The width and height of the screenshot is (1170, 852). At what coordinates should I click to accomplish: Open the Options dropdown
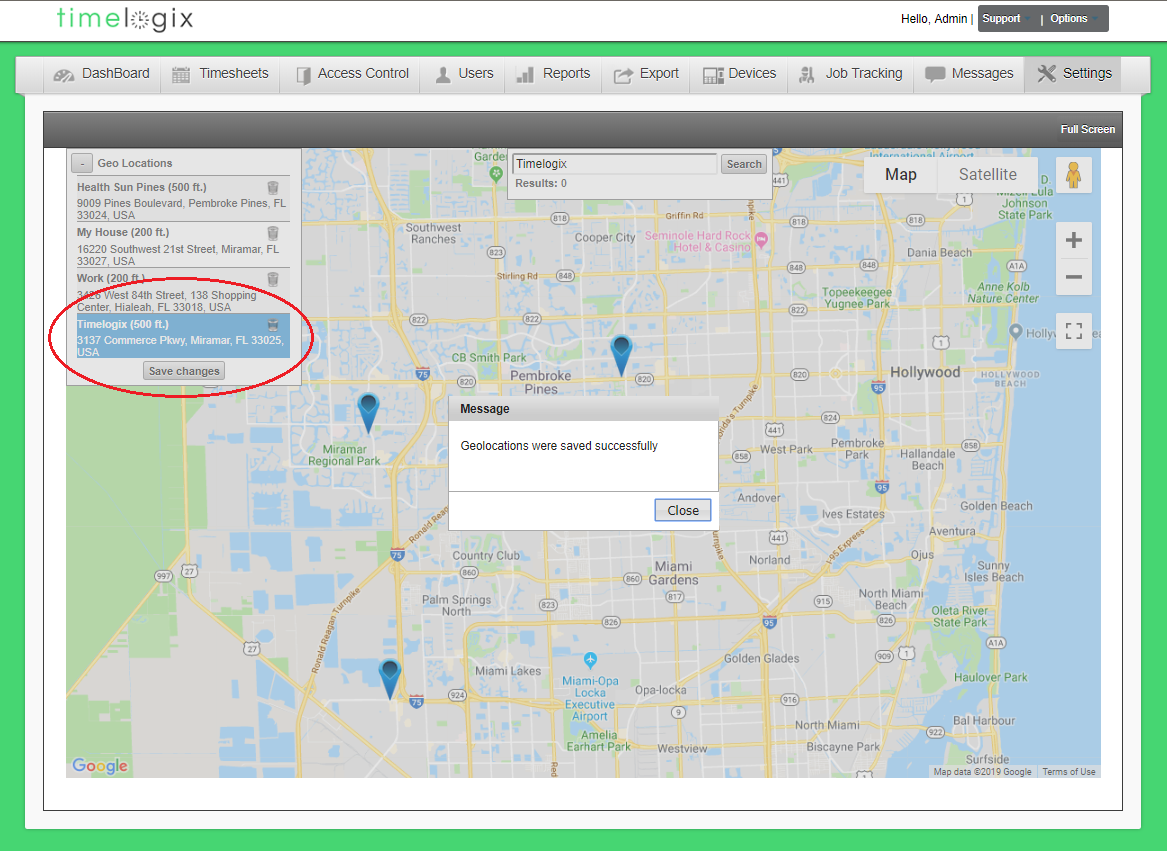(x=1073, y=19)
